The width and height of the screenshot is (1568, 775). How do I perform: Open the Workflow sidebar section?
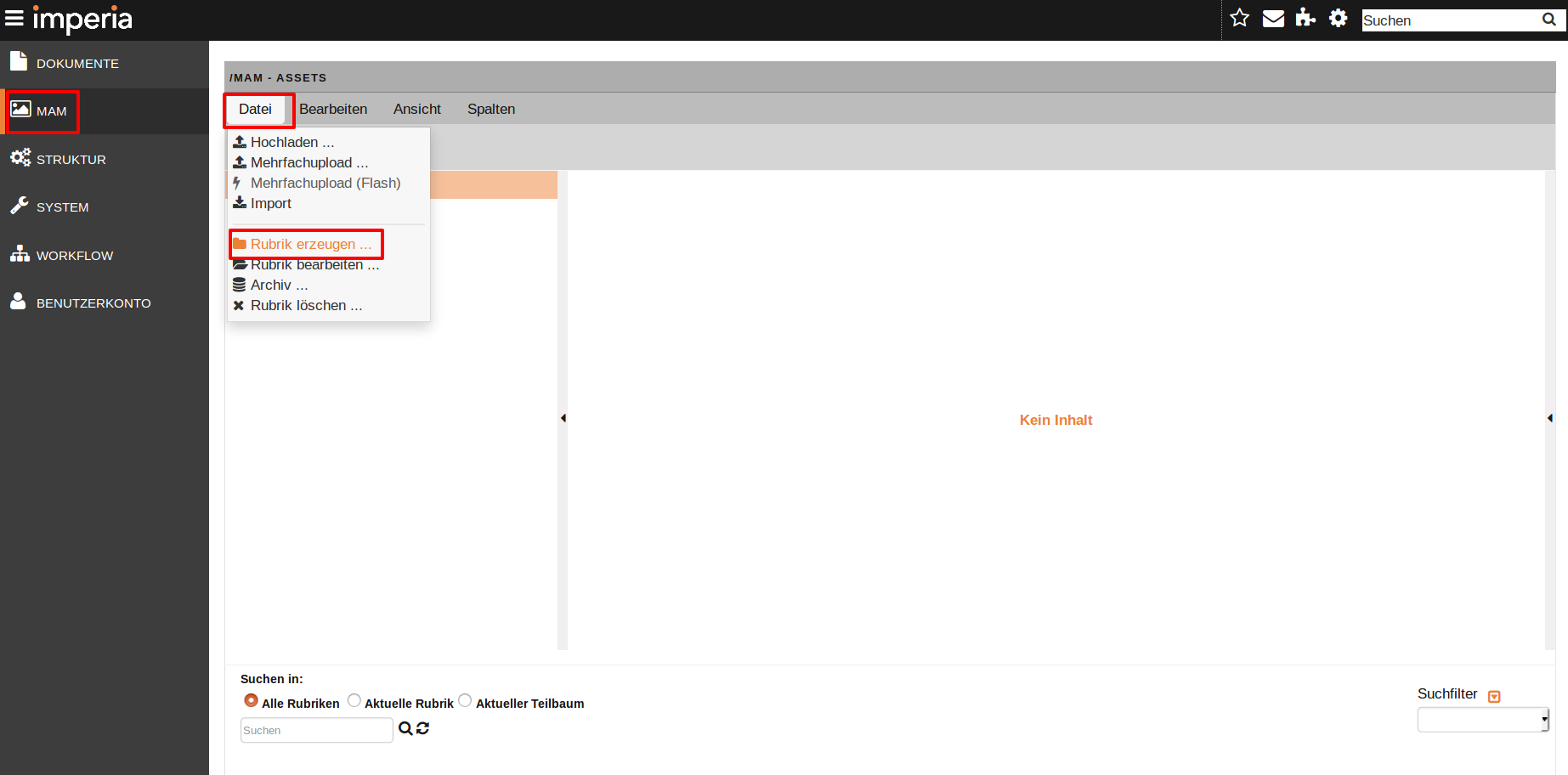[105, 255]
